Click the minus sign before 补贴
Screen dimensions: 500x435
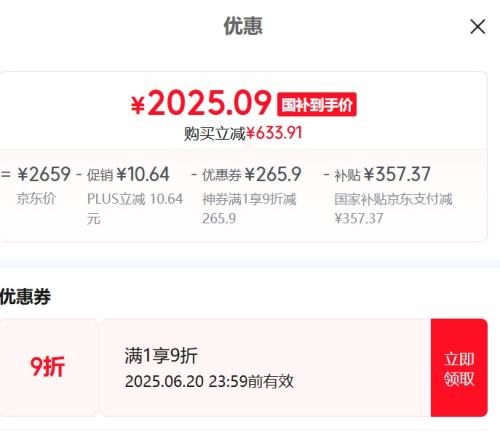click(327, 174)
